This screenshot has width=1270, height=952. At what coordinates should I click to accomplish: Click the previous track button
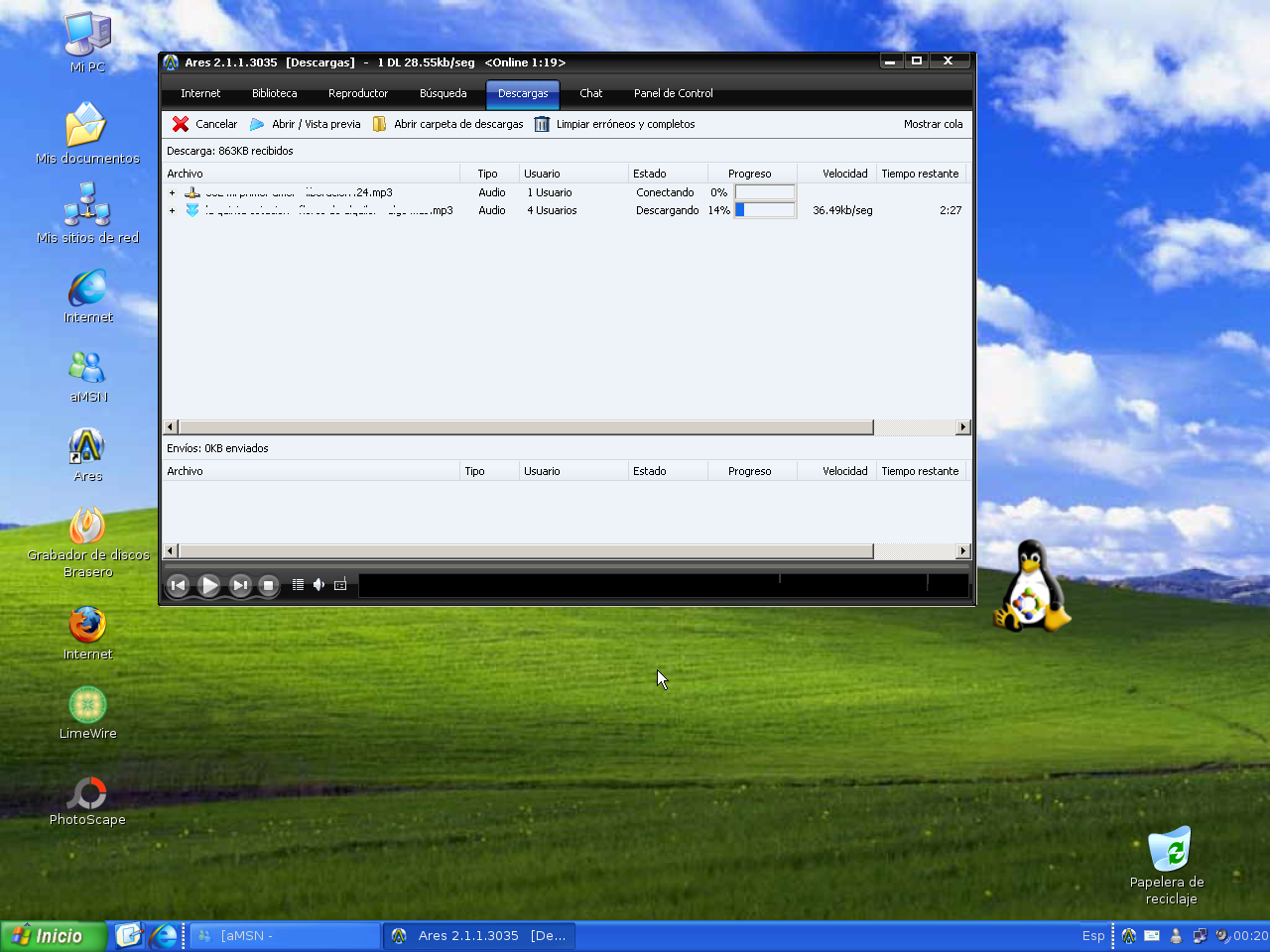click(178, 585)
